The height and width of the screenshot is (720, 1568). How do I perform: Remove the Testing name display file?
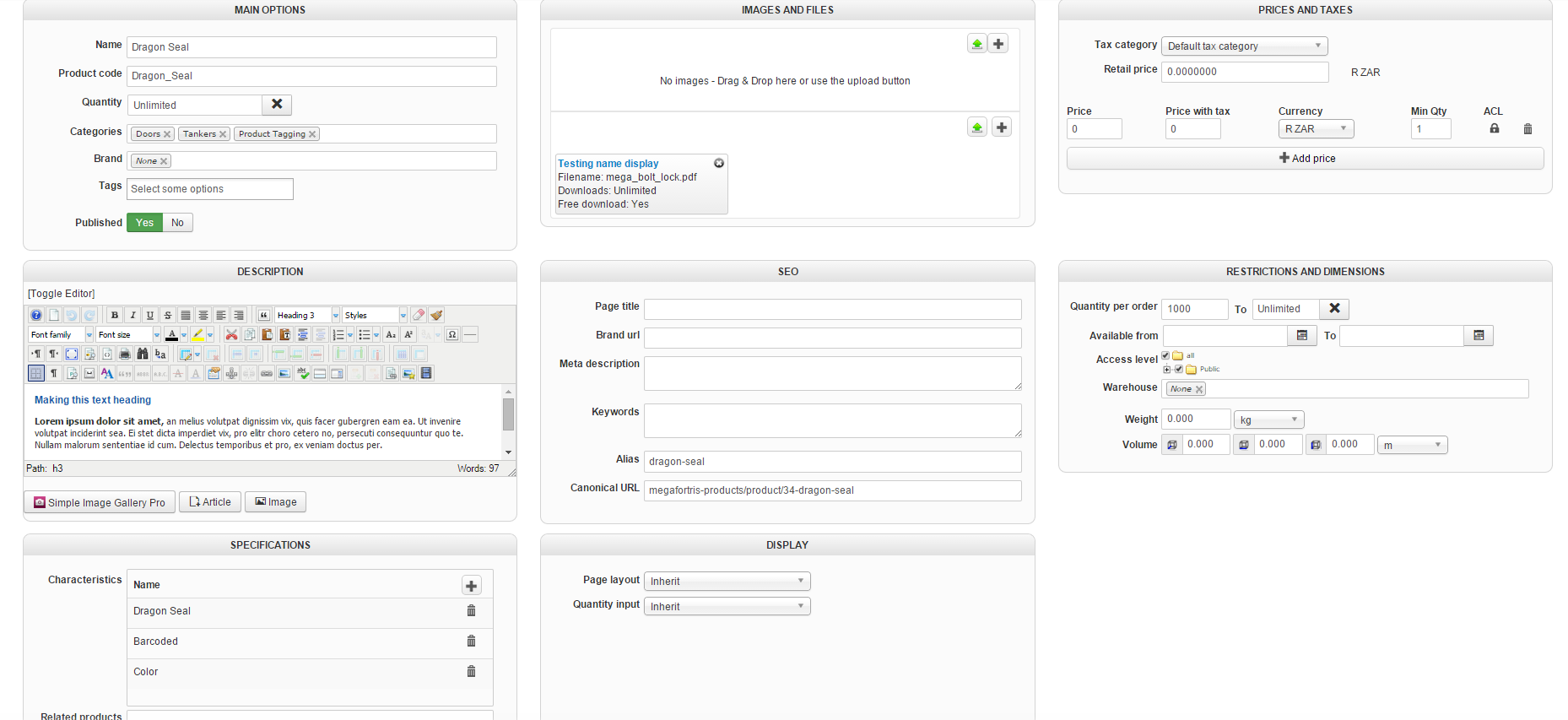click(x=719, y=163)
